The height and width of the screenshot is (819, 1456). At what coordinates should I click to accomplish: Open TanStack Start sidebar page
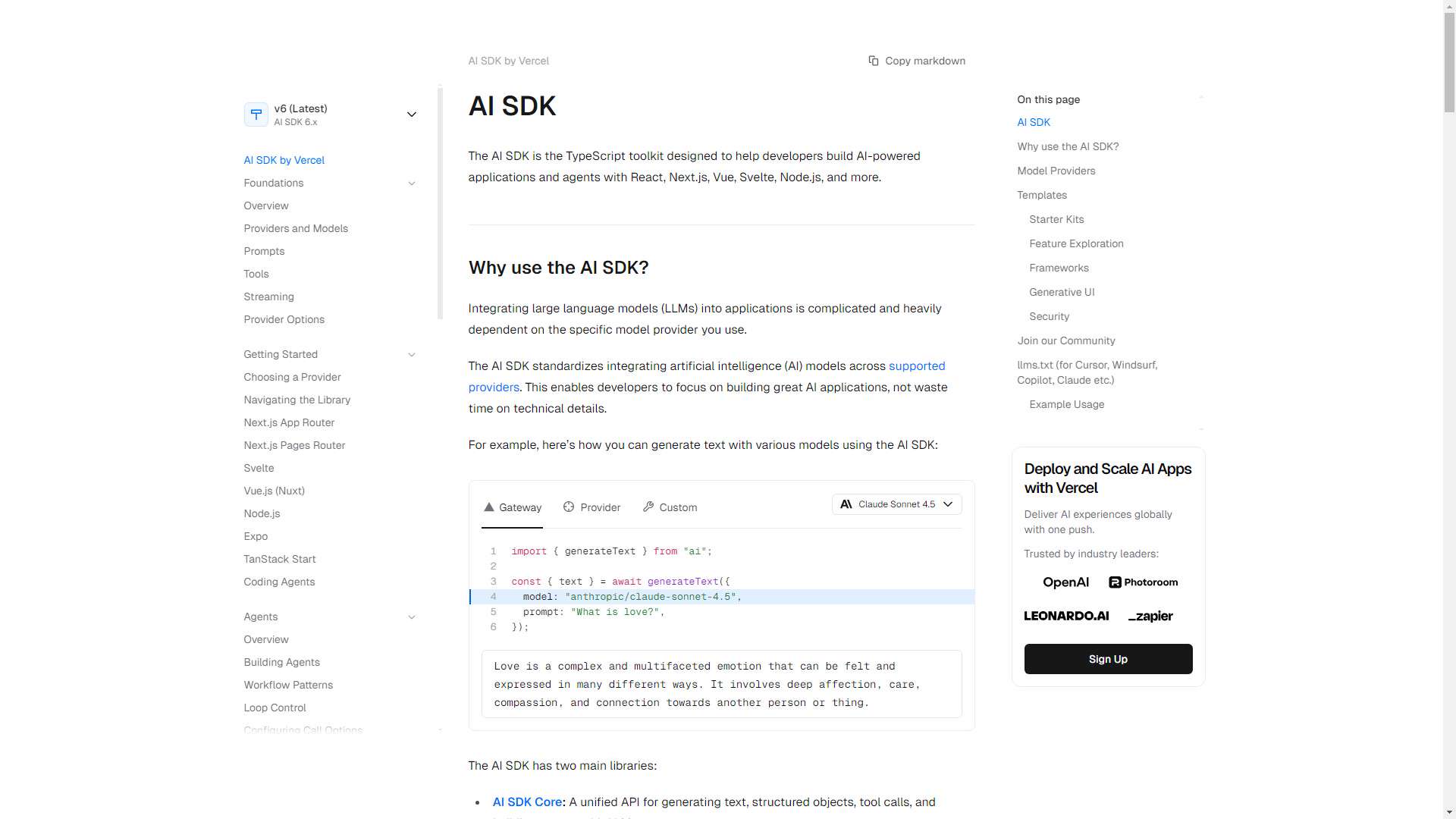(x=279, y=560)
